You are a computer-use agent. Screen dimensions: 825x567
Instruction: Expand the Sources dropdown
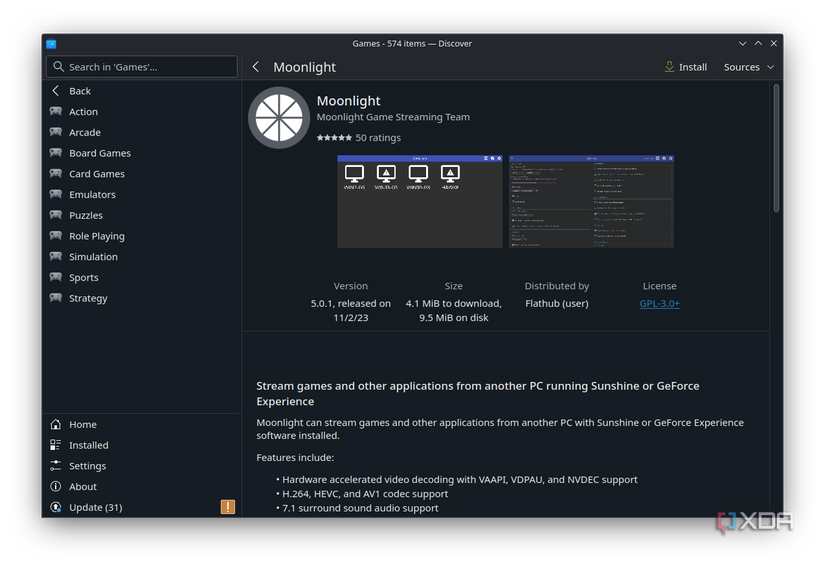(x=748, y=67)
